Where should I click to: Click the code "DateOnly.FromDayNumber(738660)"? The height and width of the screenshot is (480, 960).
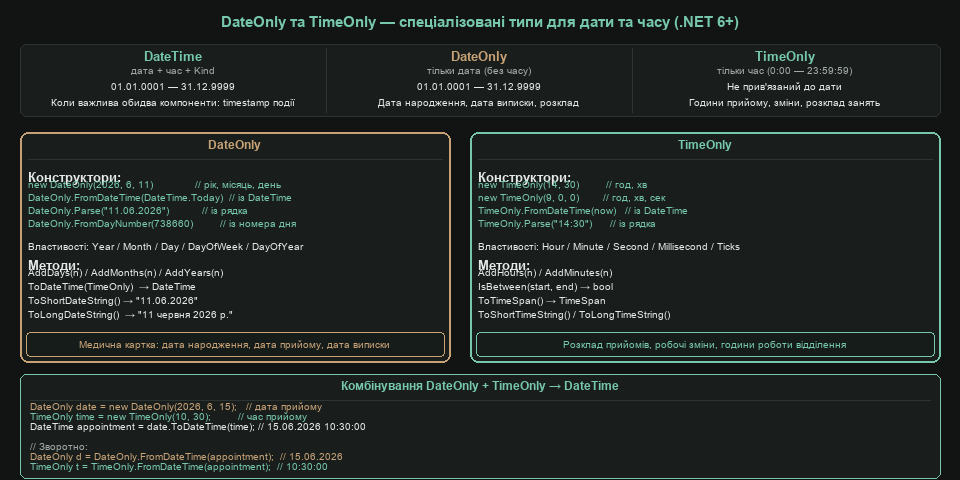point(111,224)
